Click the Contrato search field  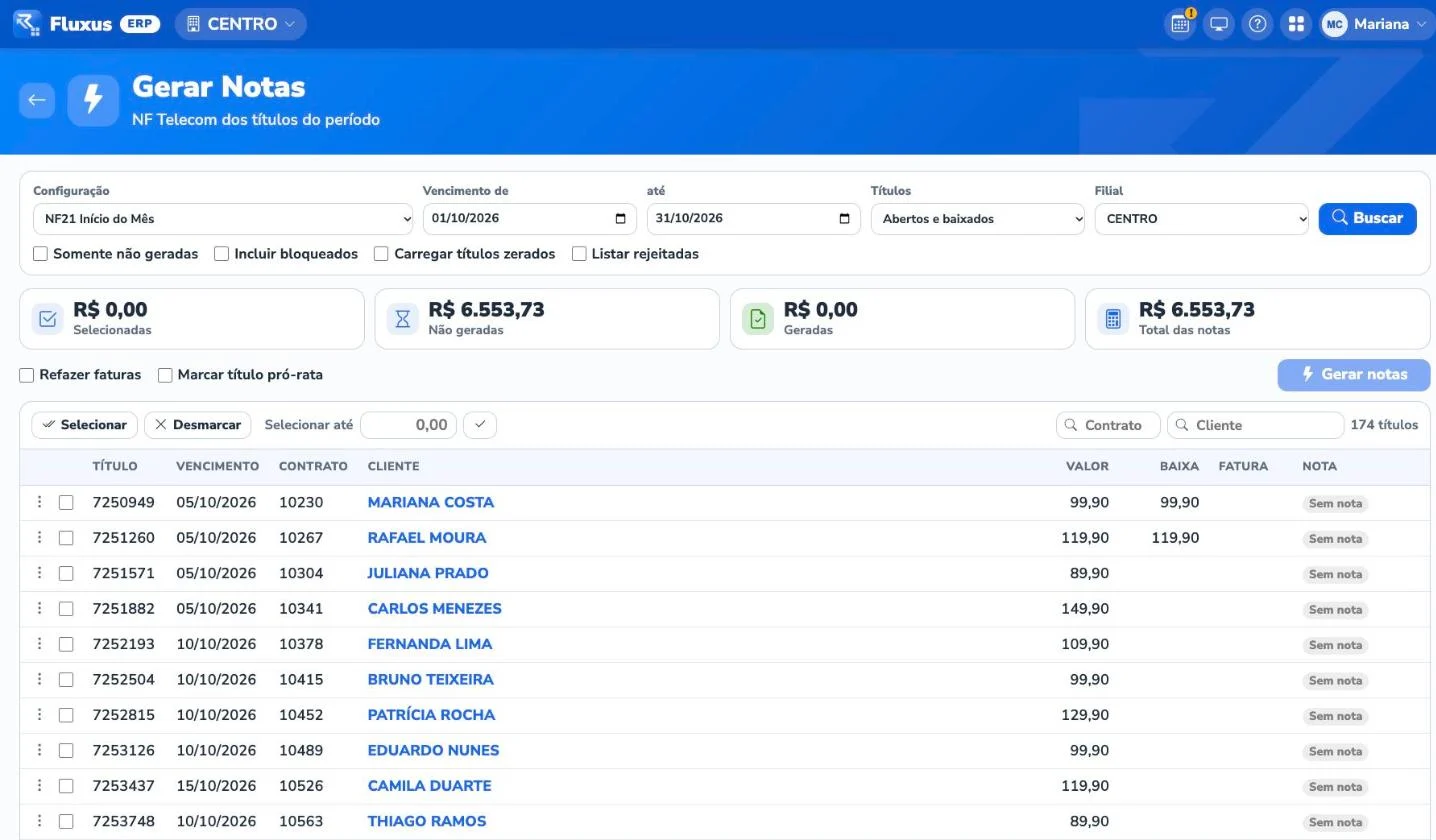[1108, 425]
